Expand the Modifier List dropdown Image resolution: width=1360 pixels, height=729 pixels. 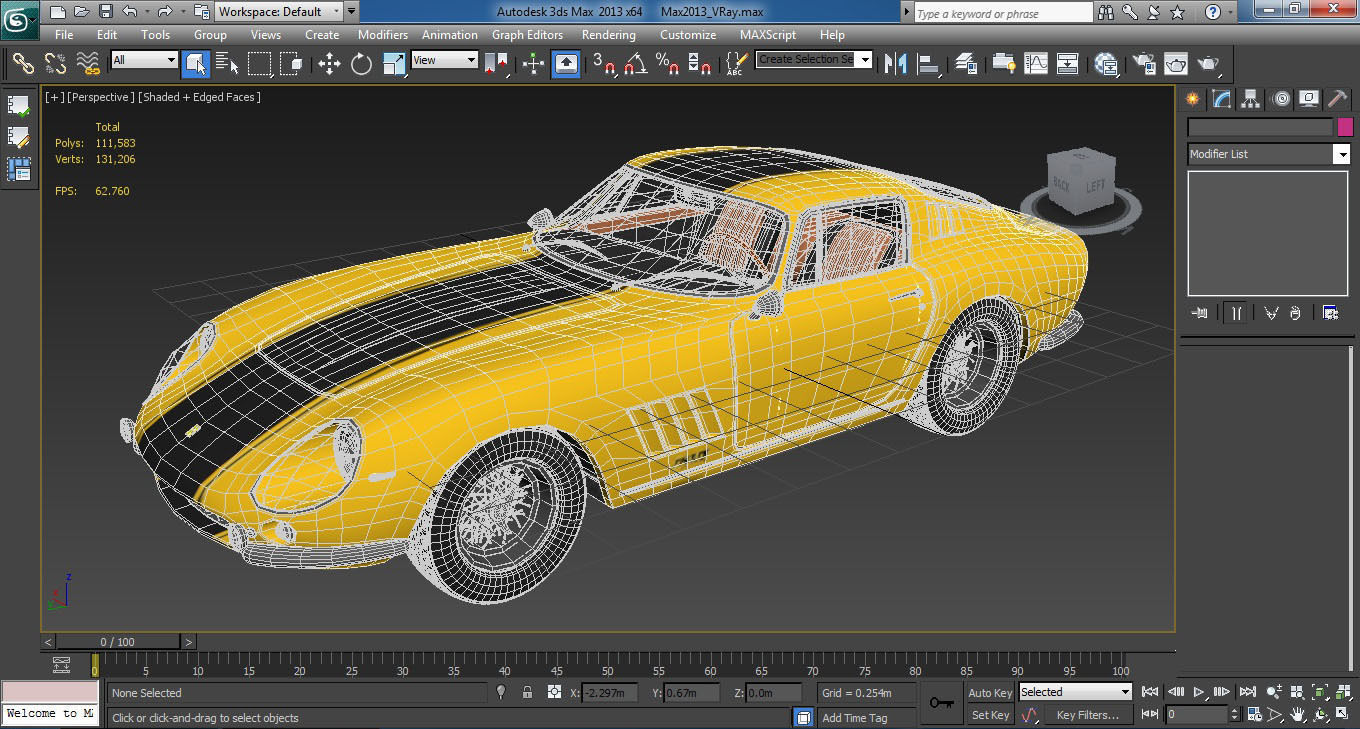click(1341, 154)
